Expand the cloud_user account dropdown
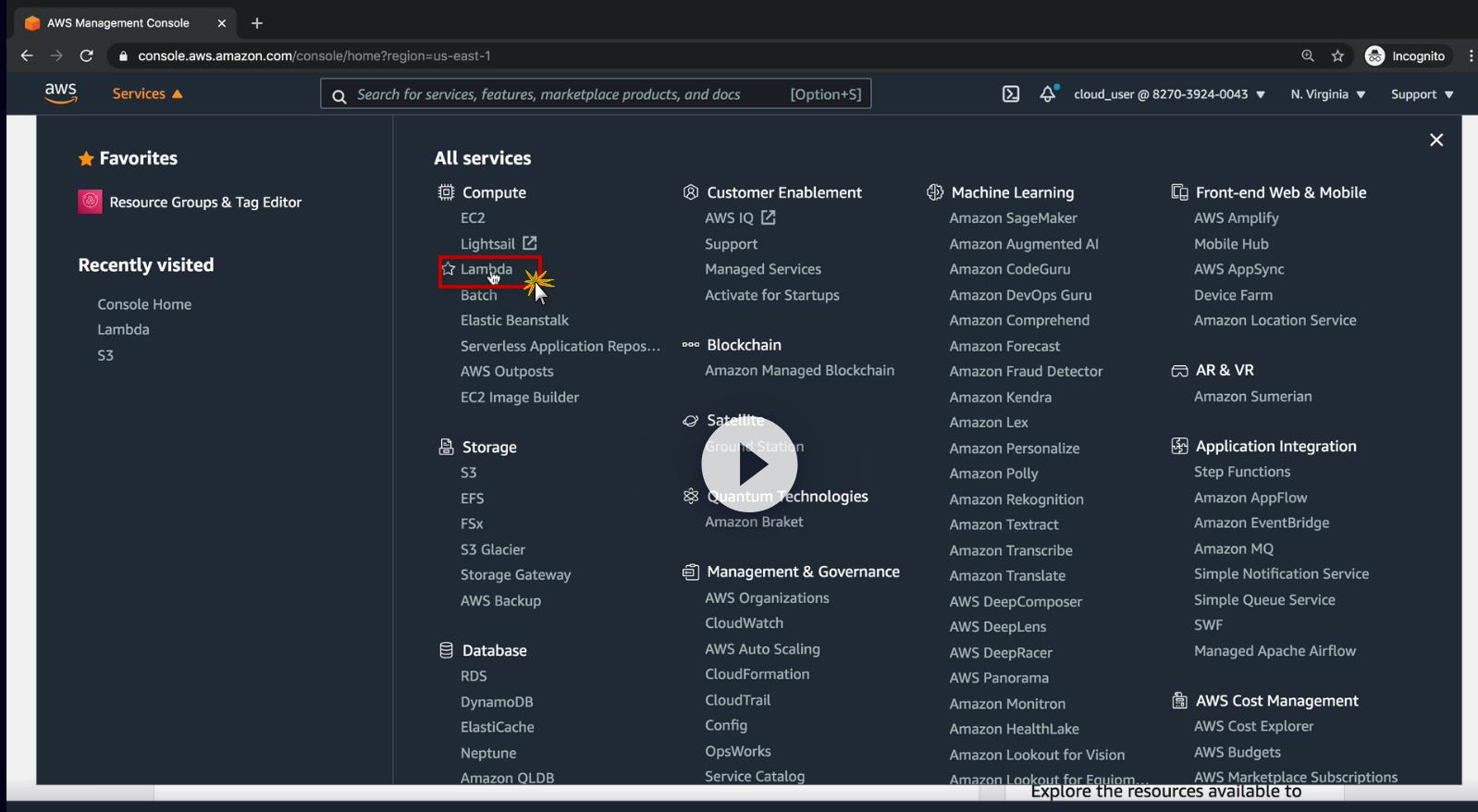The height and width of the screenshot is (812, 1478). (x=1169, y=93)
